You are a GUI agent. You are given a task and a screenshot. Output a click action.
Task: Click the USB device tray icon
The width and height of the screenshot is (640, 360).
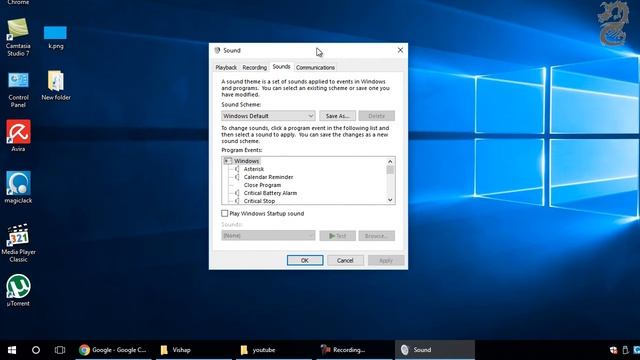625,350
